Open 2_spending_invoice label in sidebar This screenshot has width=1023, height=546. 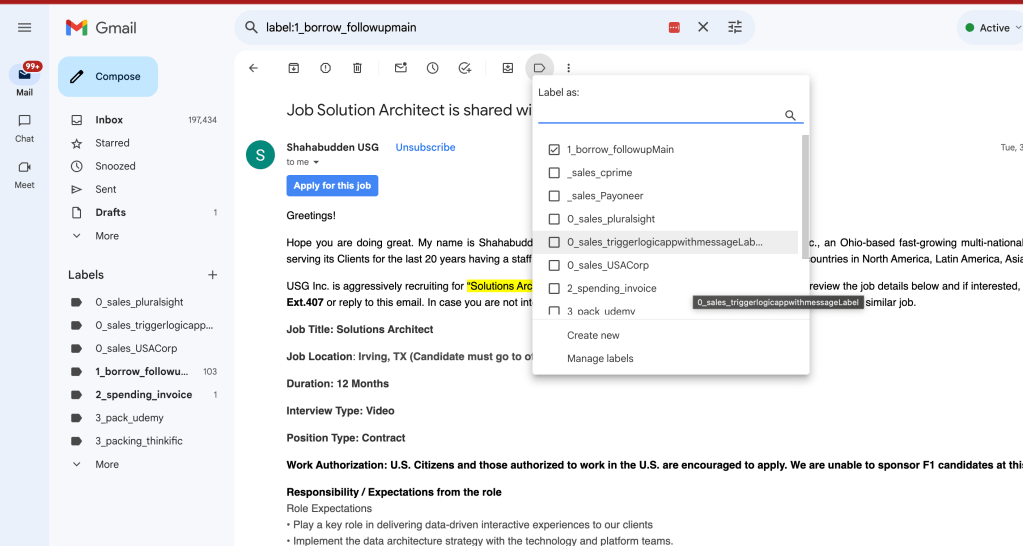coord(143,395)
